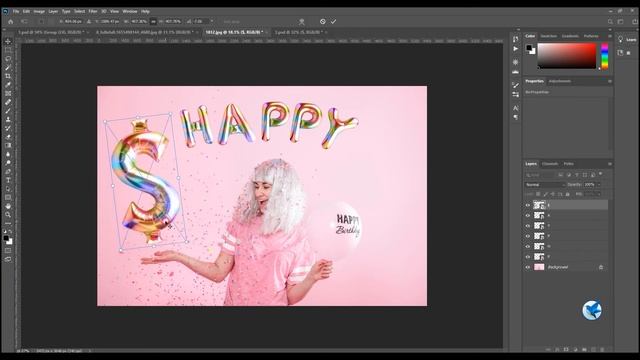Add a layer mask from Layers footer
Screen dimensions: 640x360
566,350
